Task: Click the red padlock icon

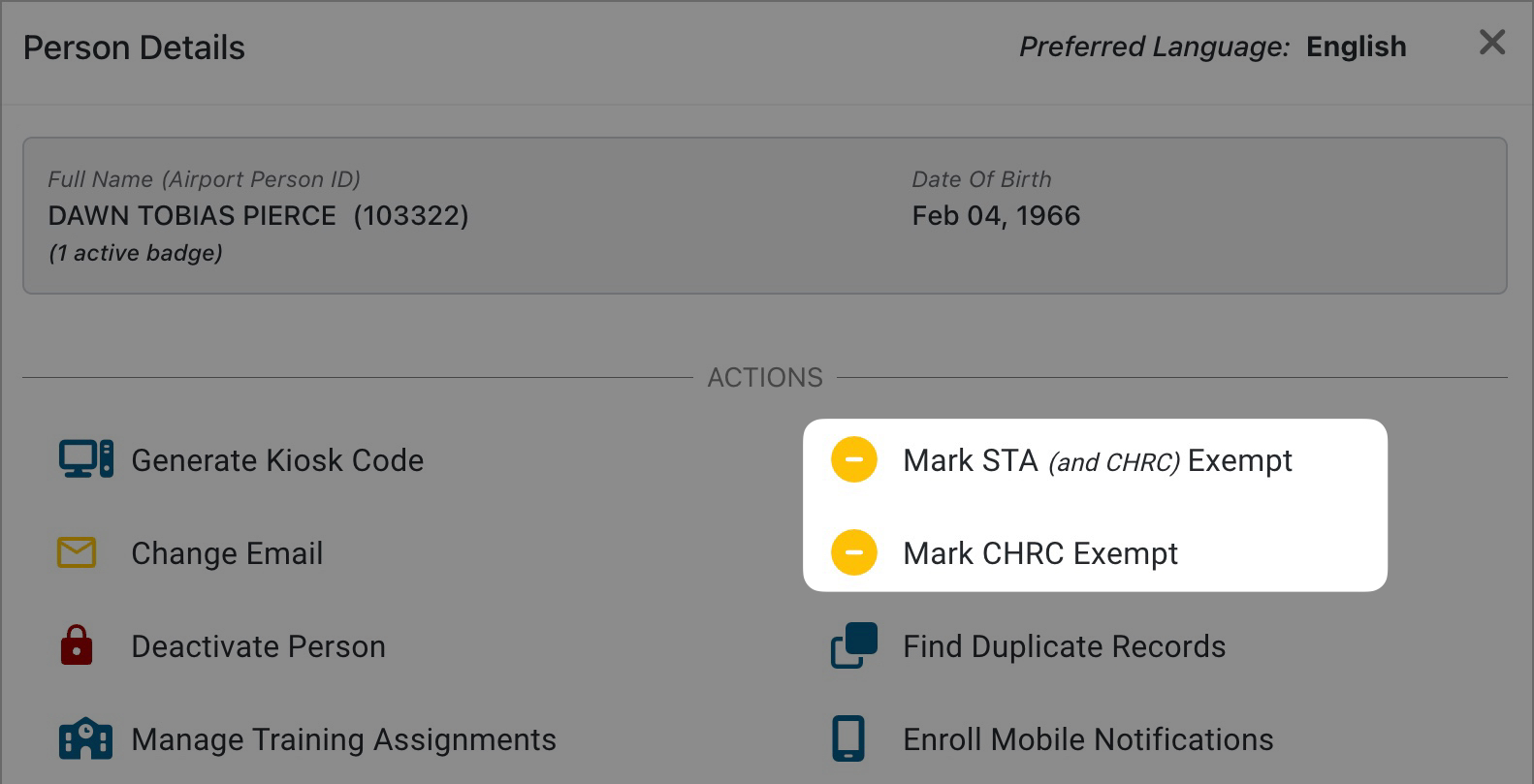Action: click(x=77, y=645)
